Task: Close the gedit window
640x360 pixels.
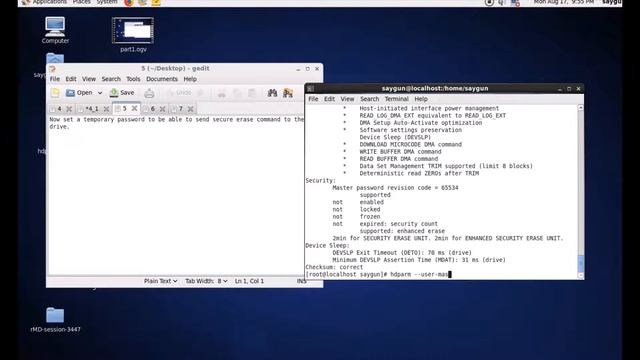Action: click(x=317, y=69)
